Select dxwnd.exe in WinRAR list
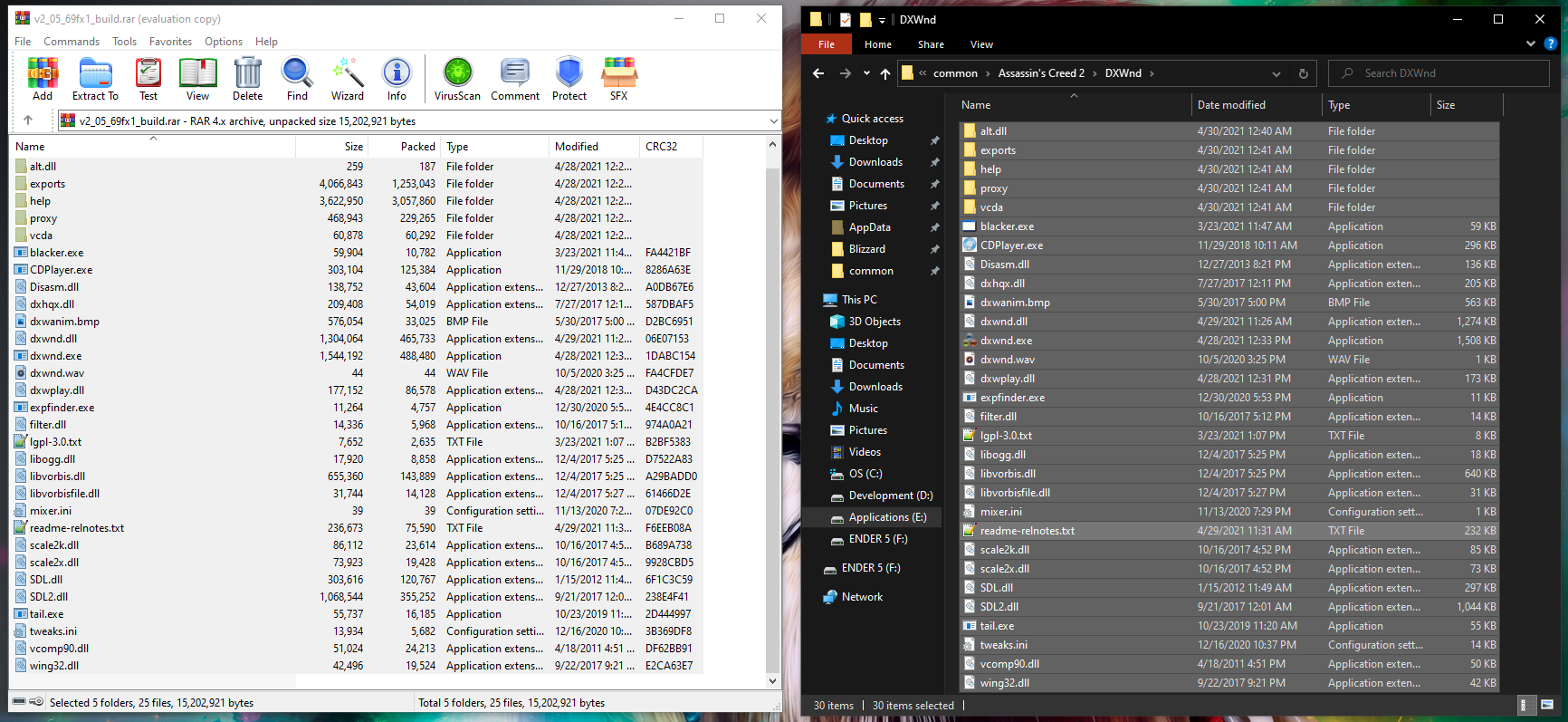The image size is (1568, 722). (x=359, y=356)
